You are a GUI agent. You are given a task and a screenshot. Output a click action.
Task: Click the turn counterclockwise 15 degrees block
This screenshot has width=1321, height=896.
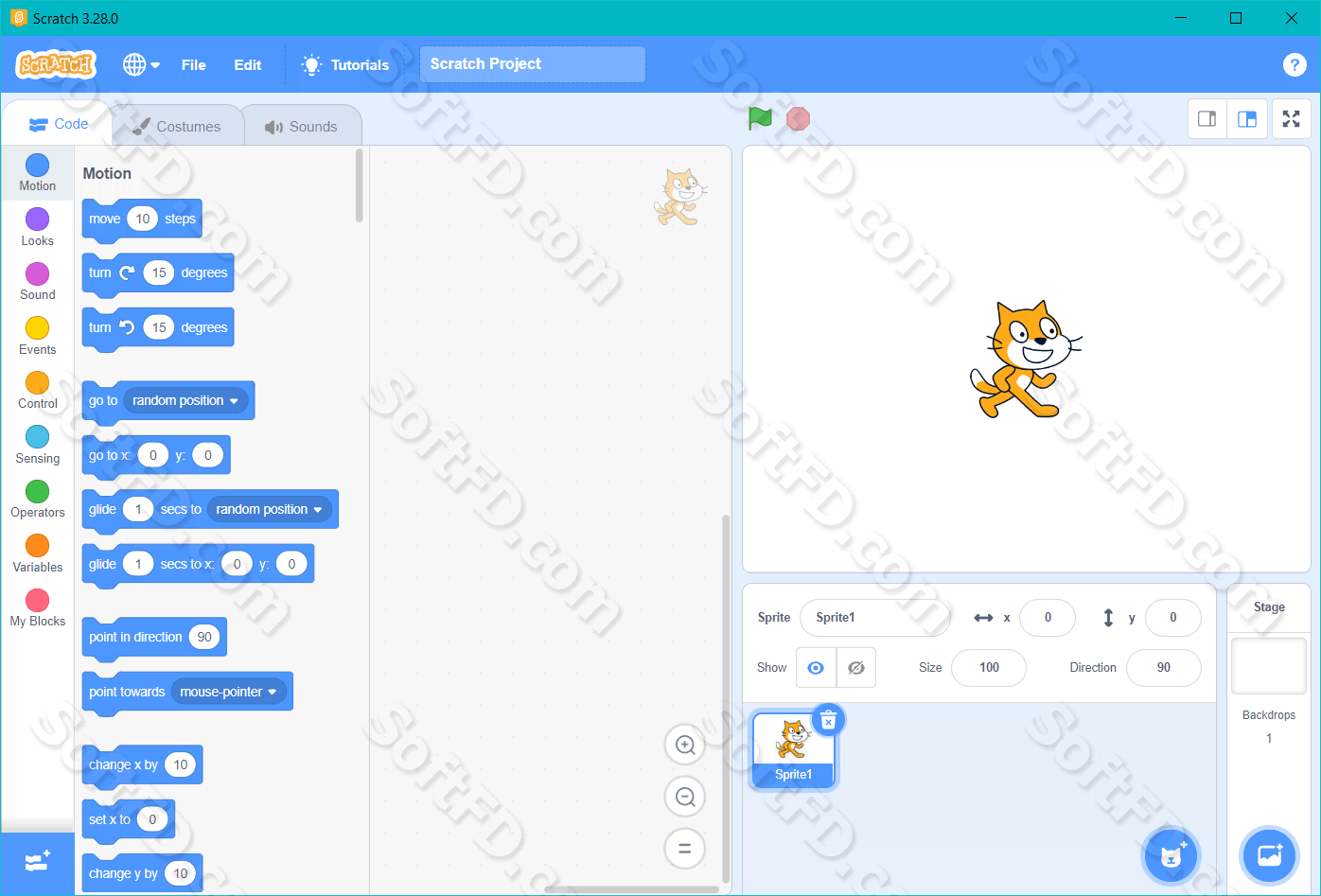158,328
